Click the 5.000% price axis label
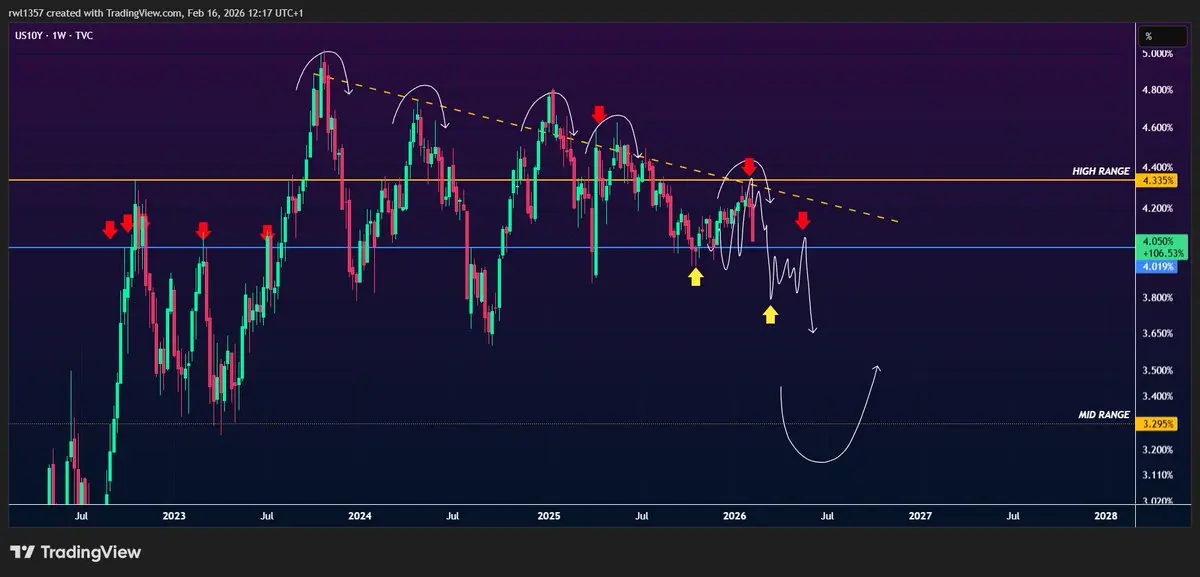 click(1157, 53)
